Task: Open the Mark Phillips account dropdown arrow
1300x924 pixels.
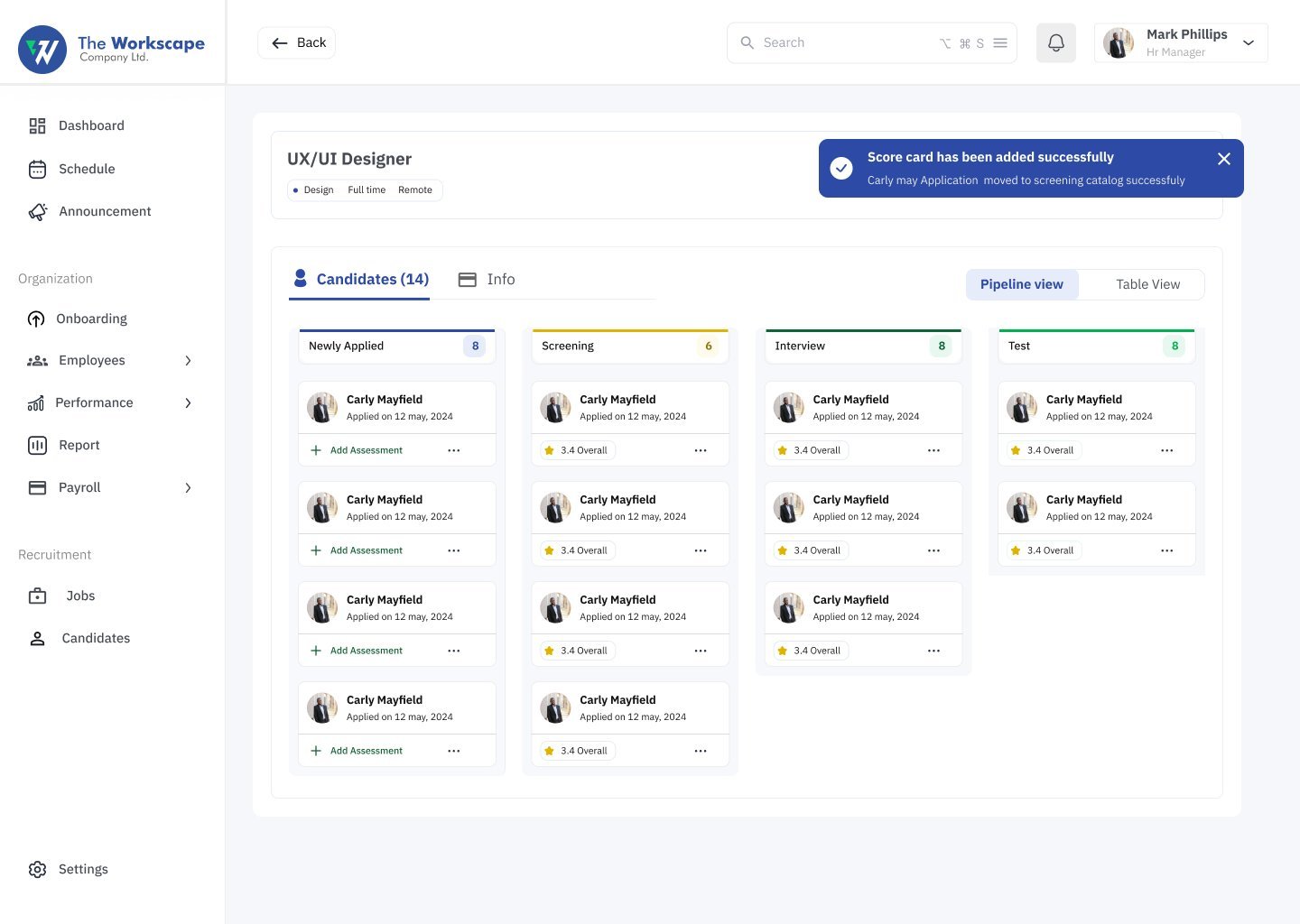Action: coord(1249,42)
